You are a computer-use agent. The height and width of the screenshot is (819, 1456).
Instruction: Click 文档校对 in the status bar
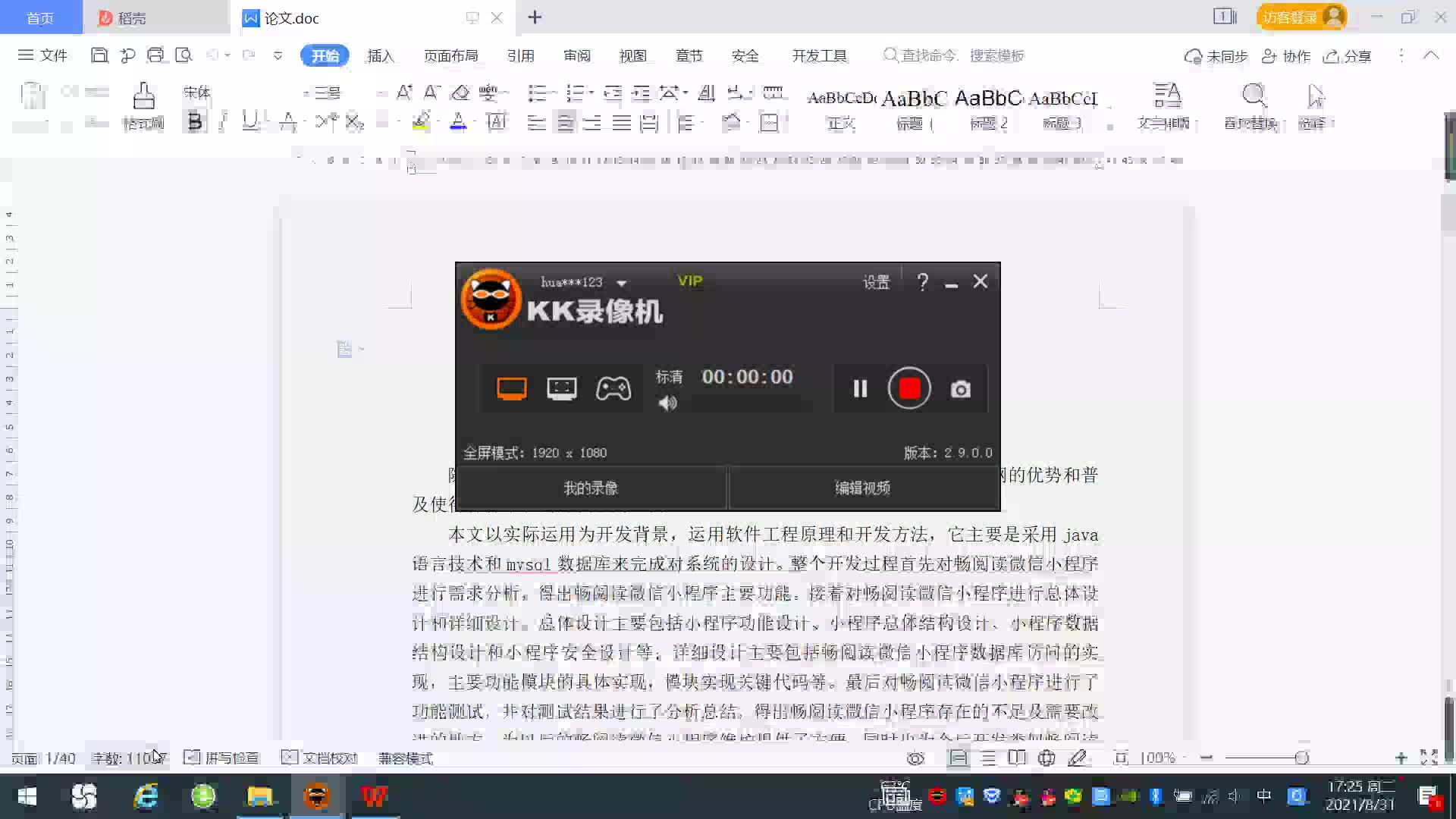[x=319, y=758]
